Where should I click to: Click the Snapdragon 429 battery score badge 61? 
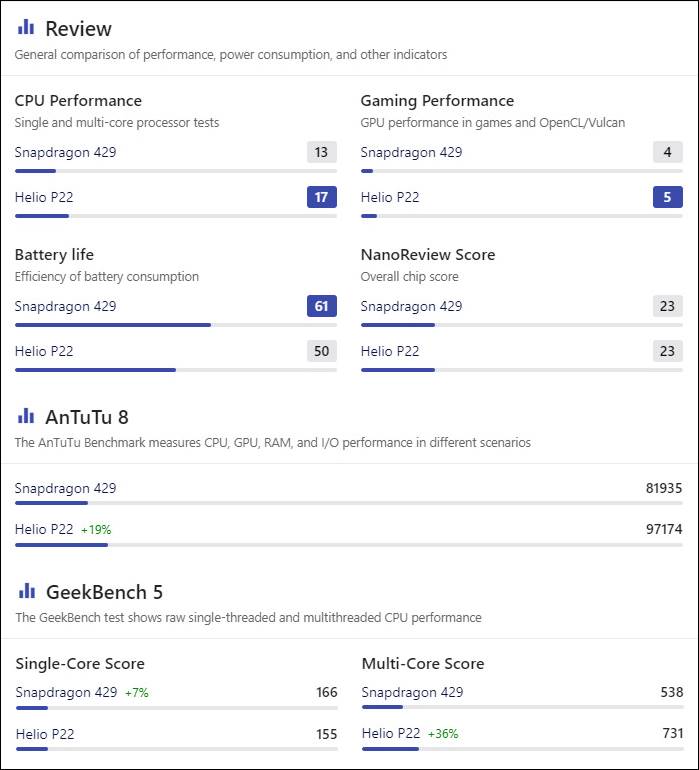[x=322, y=306]
